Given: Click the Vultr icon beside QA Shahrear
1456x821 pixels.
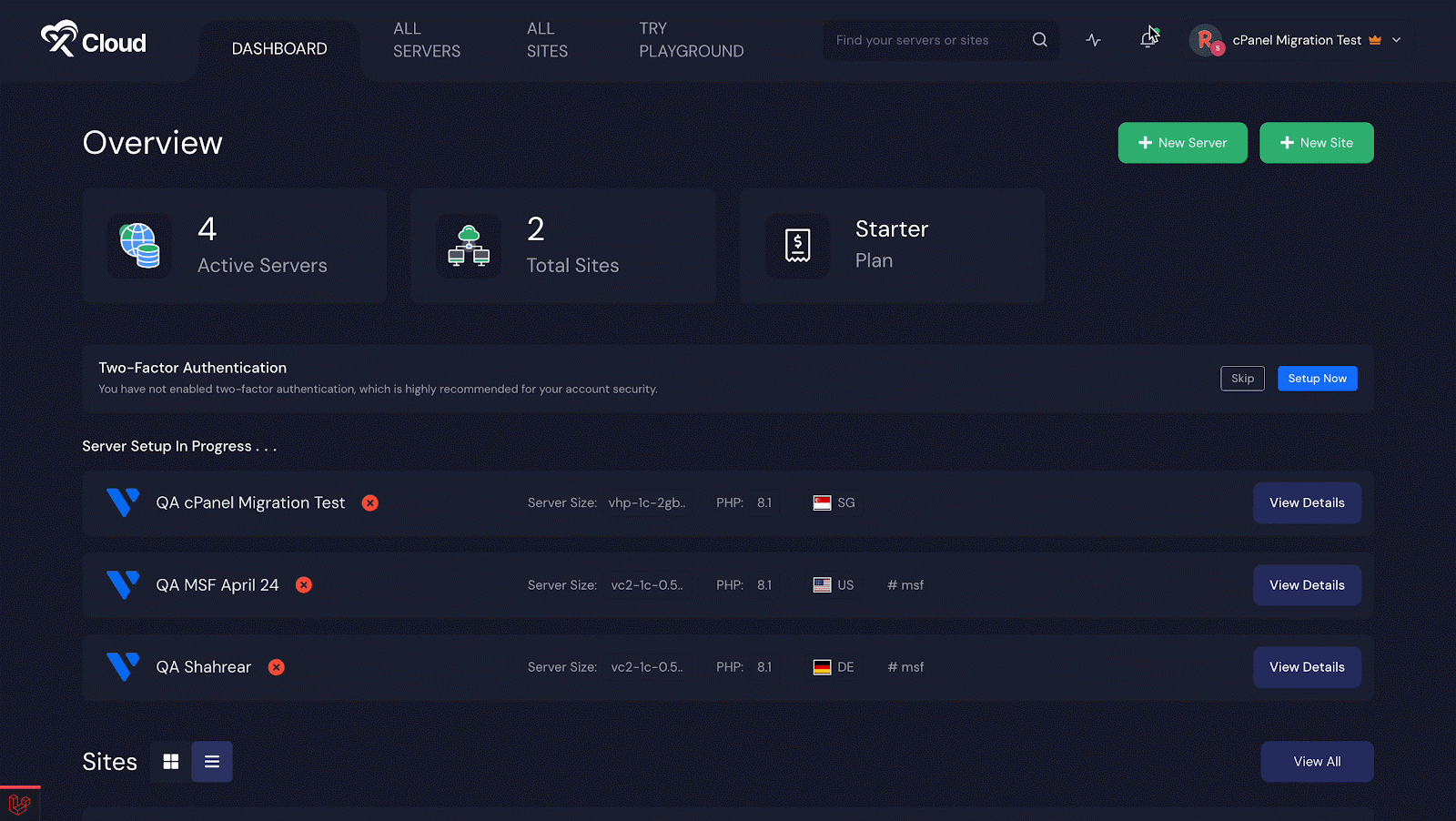Looking at the screenshot, I should coord(123,666).
